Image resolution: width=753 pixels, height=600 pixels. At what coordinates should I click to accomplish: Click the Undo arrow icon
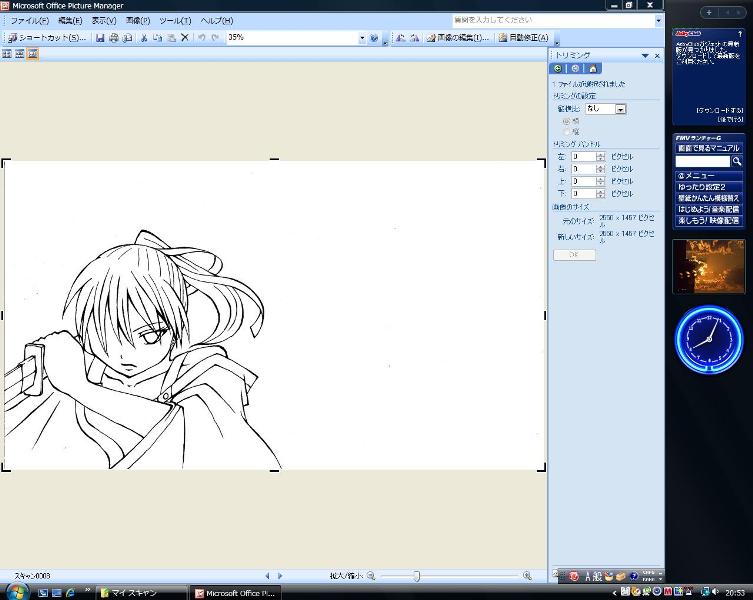pyautogui.click(x=202, y=37)
